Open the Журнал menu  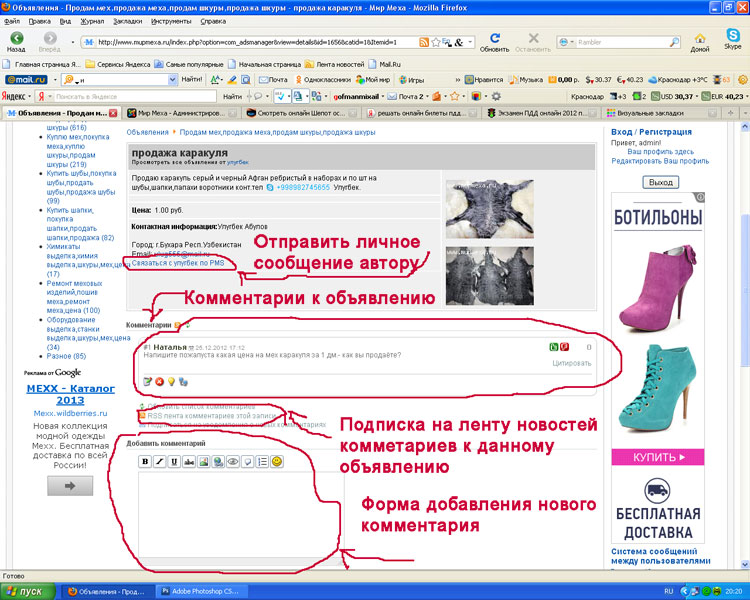coord(92,21)
